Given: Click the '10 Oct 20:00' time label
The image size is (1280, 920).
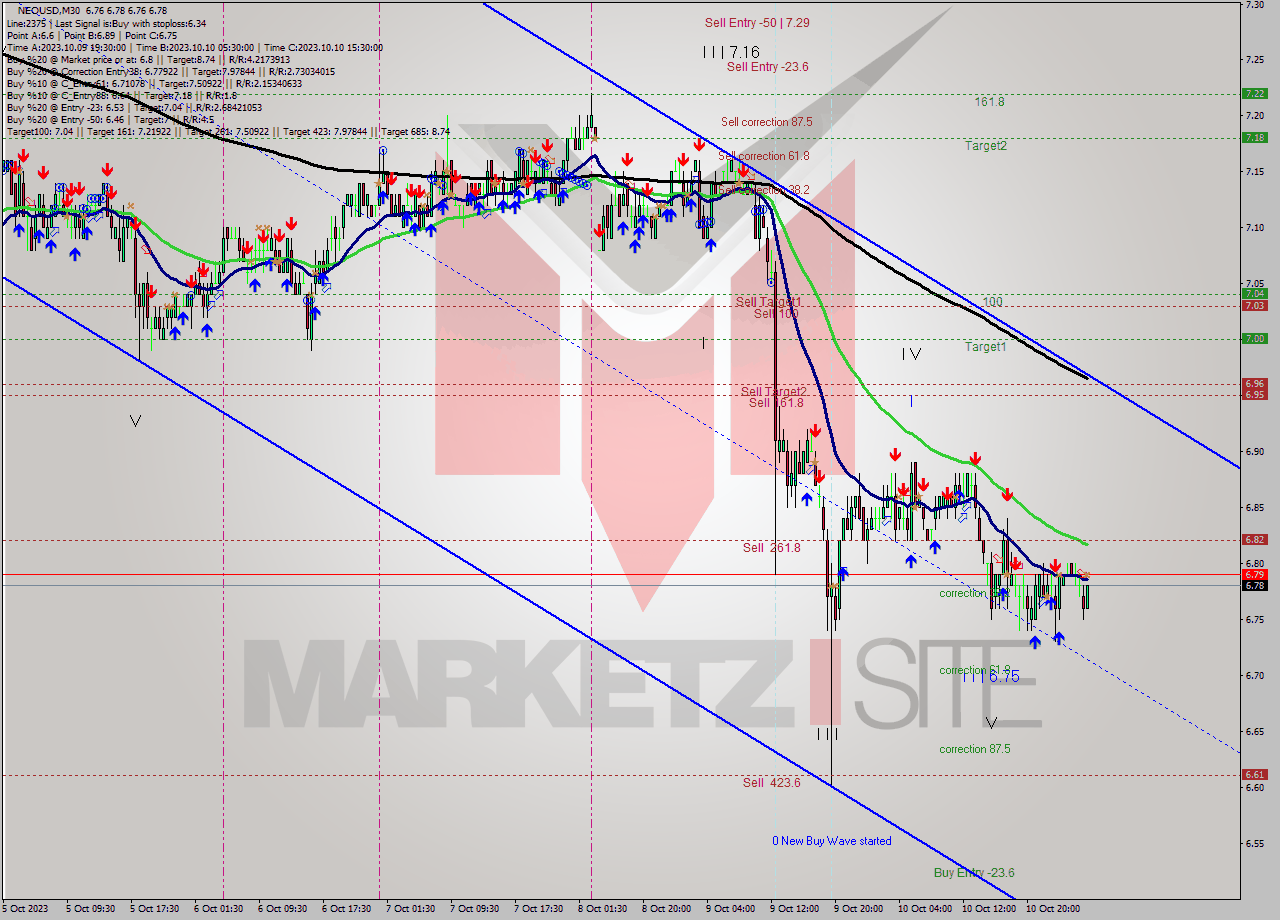Looking at the screenshot, I should tap(1052, 909).
